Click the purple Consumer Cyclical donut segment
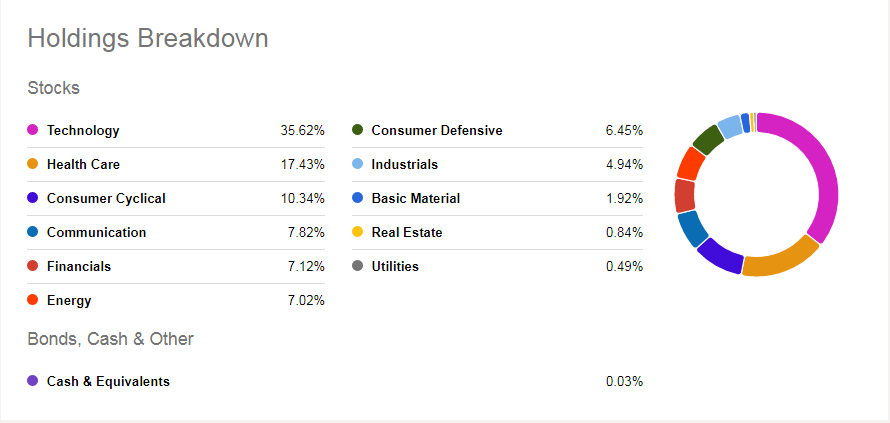Image resolution: width=890 pixels, height=423 pixels. point(719,256)
